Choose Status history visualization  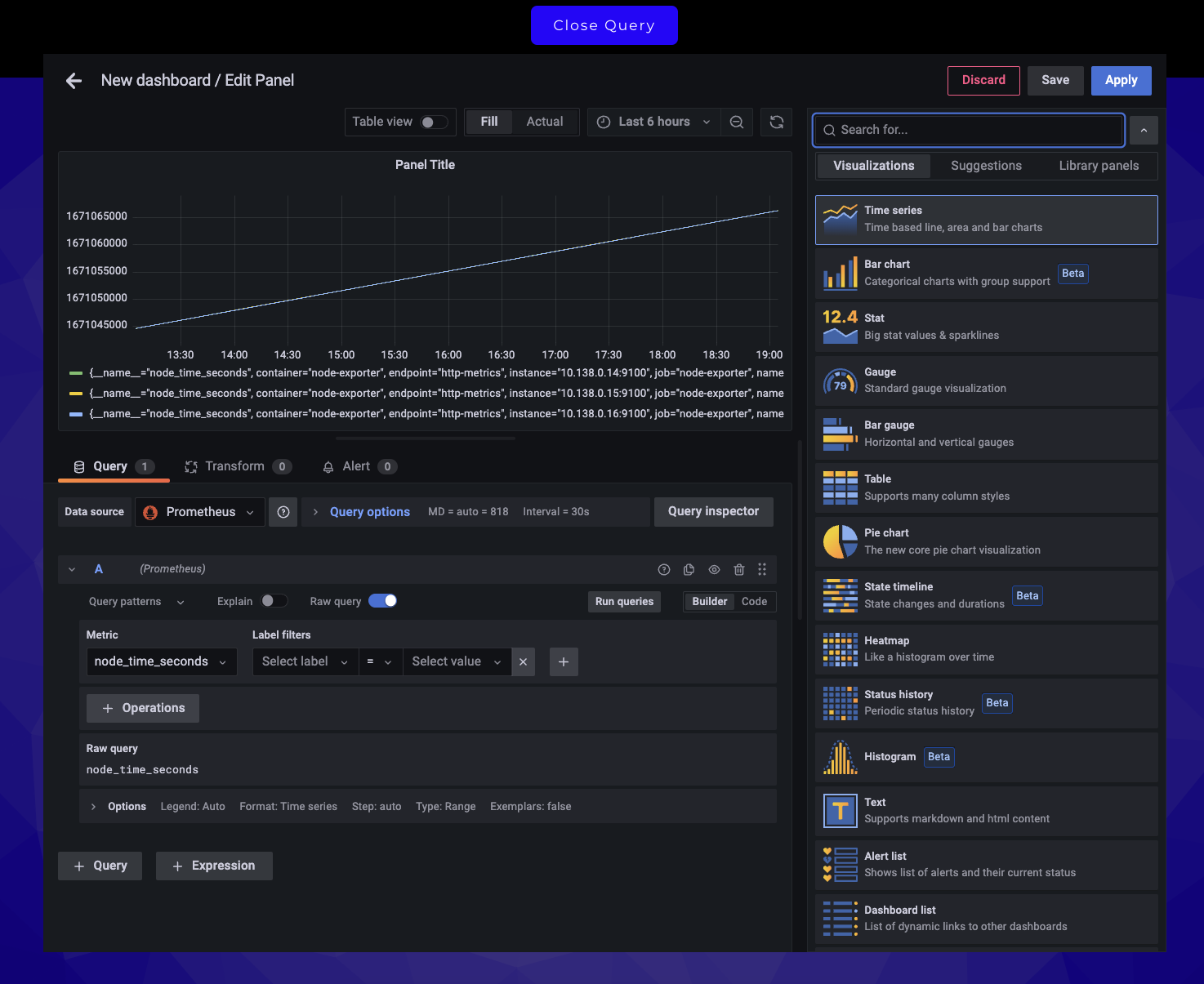987,704
